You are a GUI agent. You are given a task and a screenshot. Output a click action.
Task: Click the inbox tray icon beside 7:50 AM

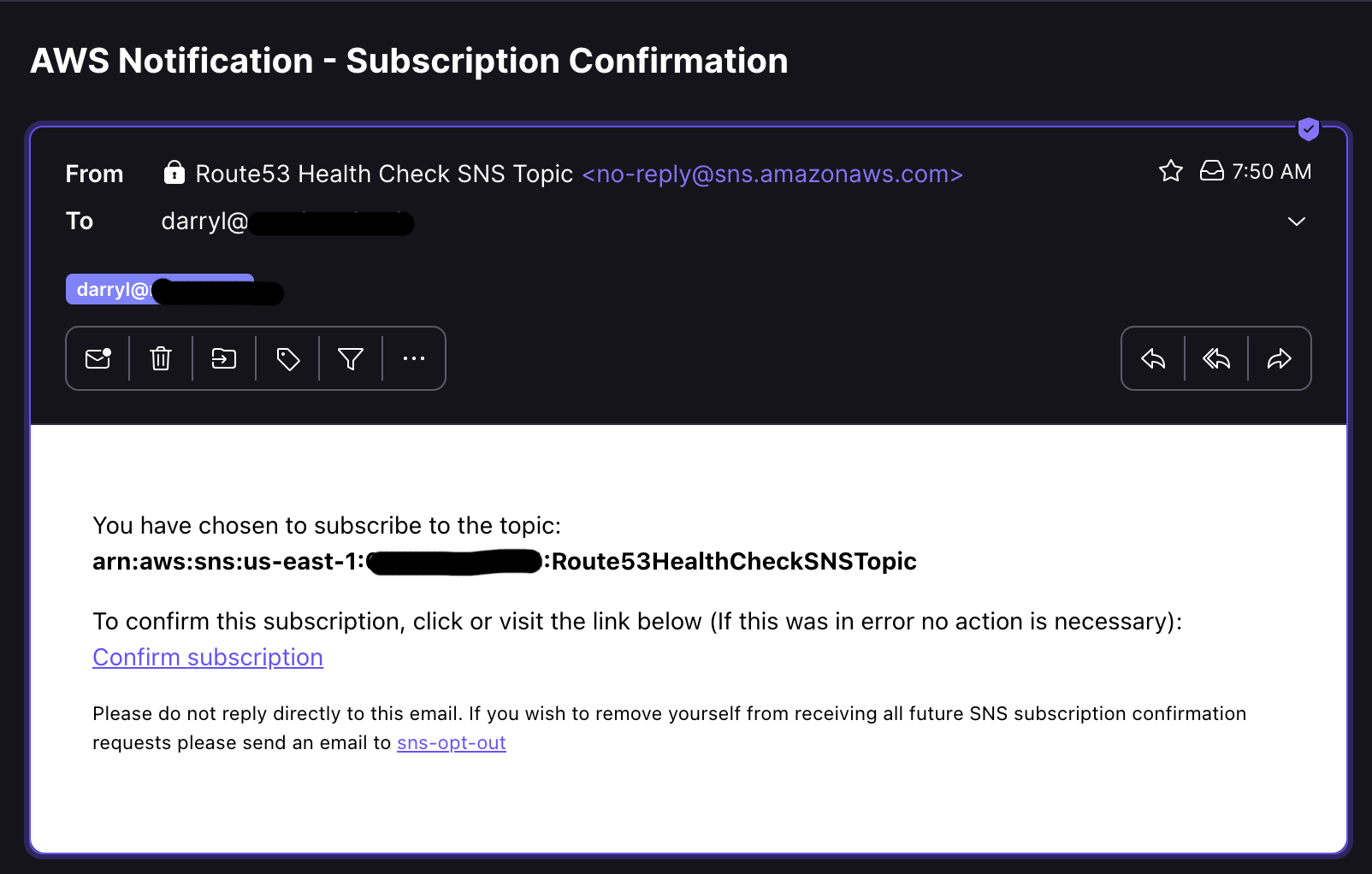tap(1211, 171)
